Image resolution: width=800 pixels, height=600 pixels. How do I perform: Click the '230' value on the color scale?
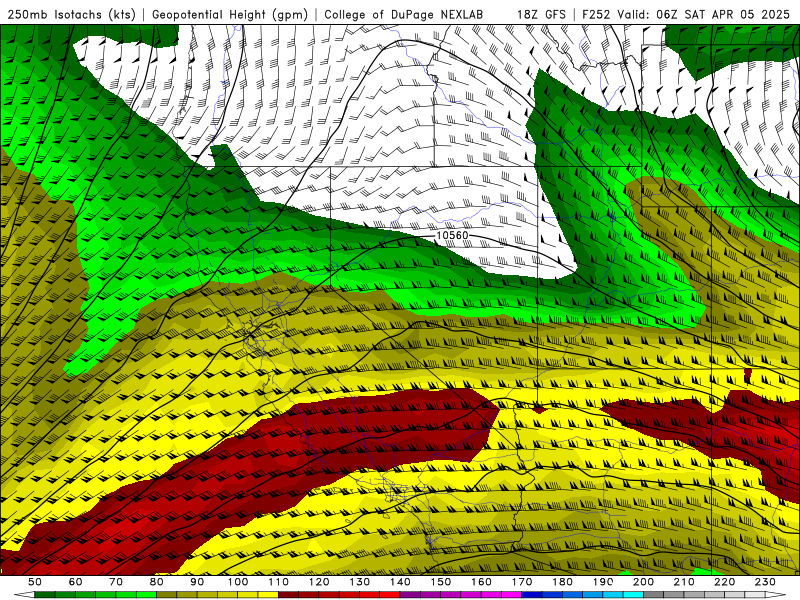[765, 582]
